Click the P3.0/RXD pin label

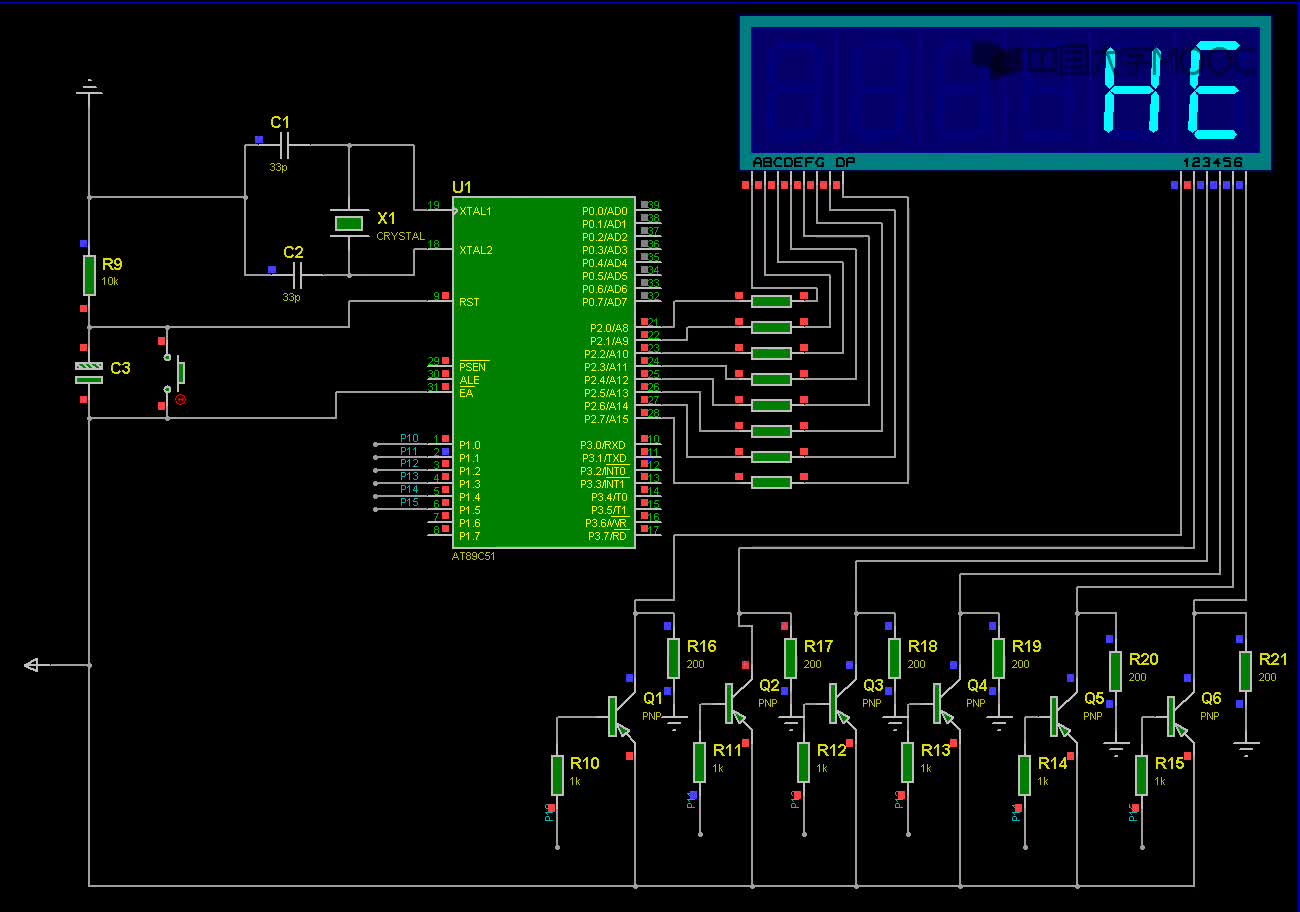603,445
